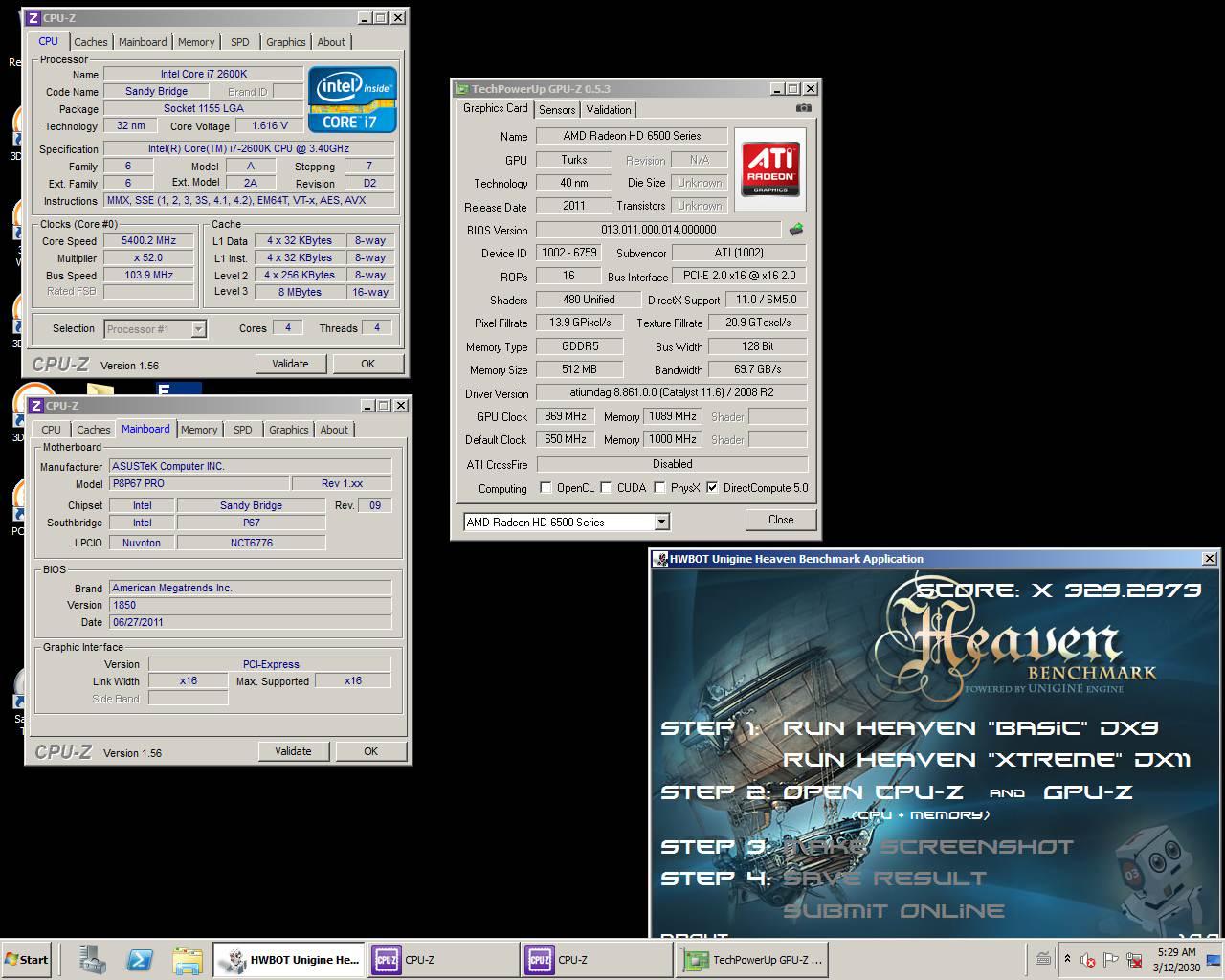Click GPU-Z link in Heaven step 2

tap(1088, 792)
